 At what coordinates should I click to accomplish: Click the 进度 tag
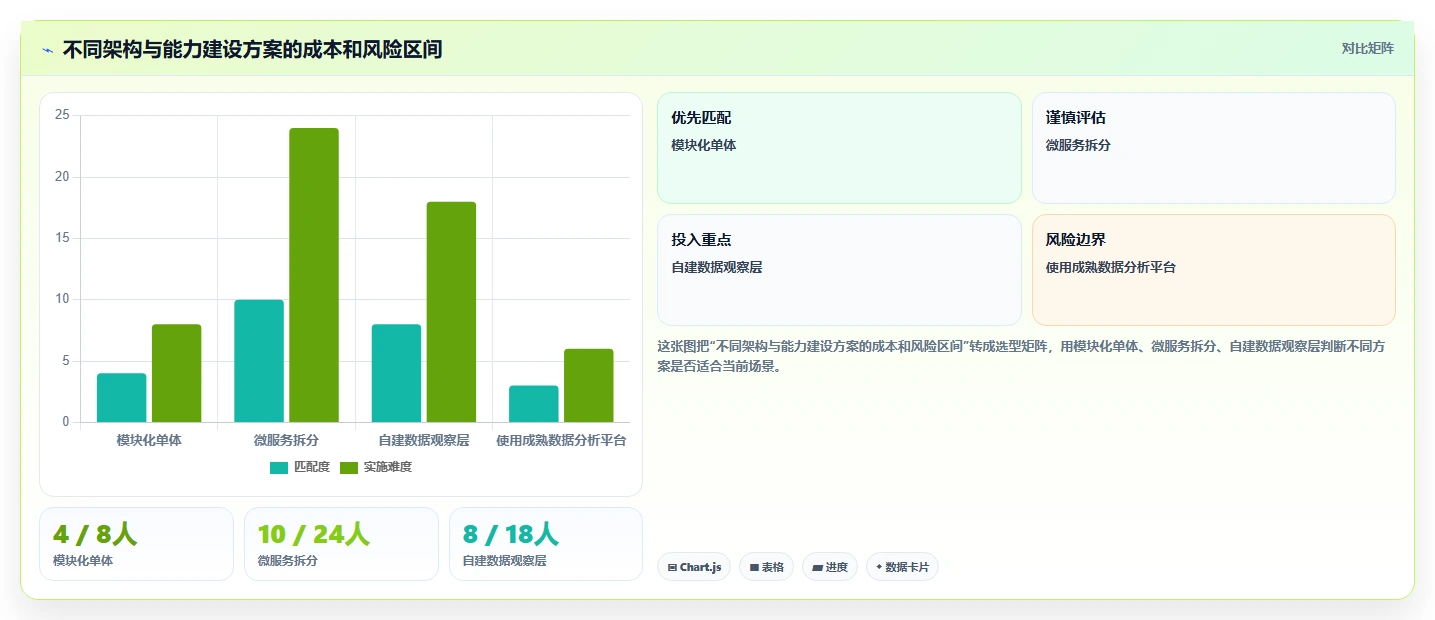pos(830,567)
